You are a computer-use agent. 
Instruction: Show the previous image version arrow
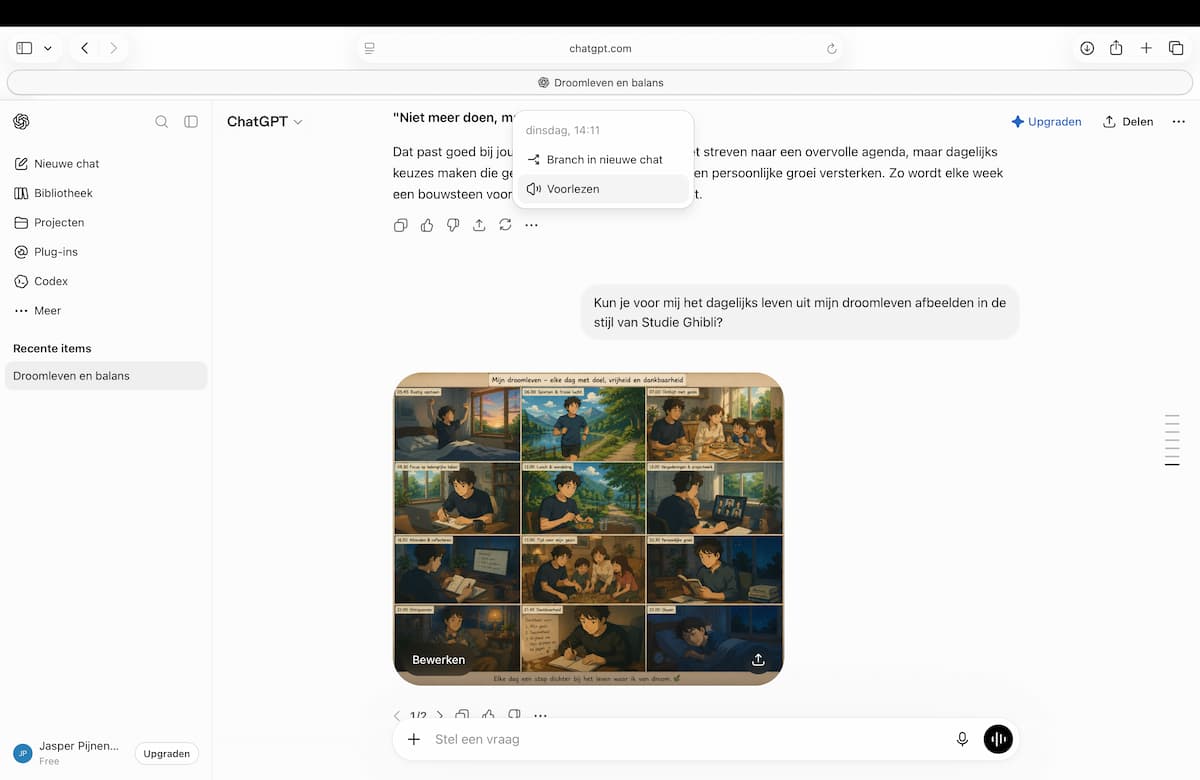(x=397, y=716)
